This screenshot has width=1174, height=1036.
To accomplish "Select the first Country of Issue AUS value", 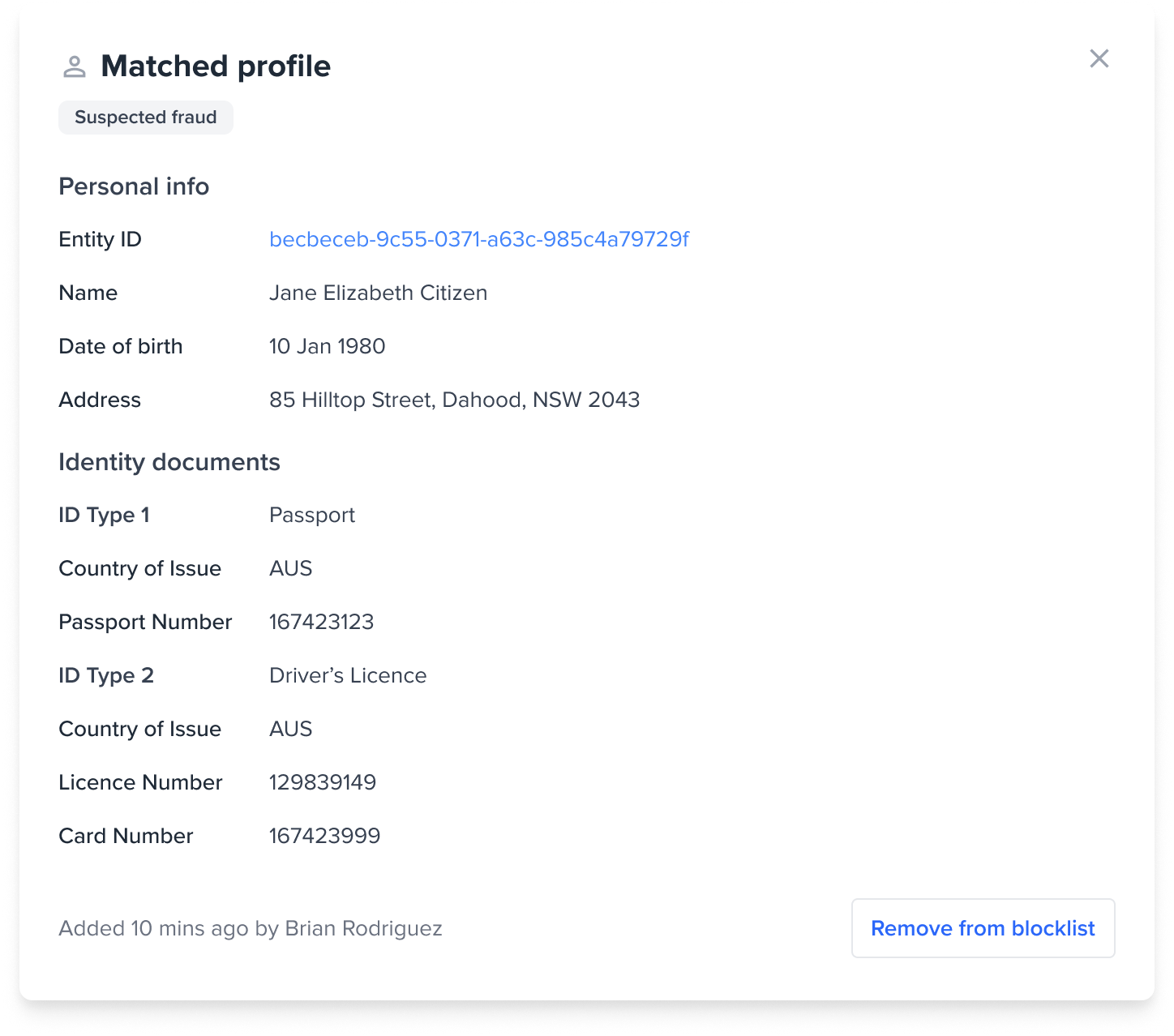I will coord(290,568).
